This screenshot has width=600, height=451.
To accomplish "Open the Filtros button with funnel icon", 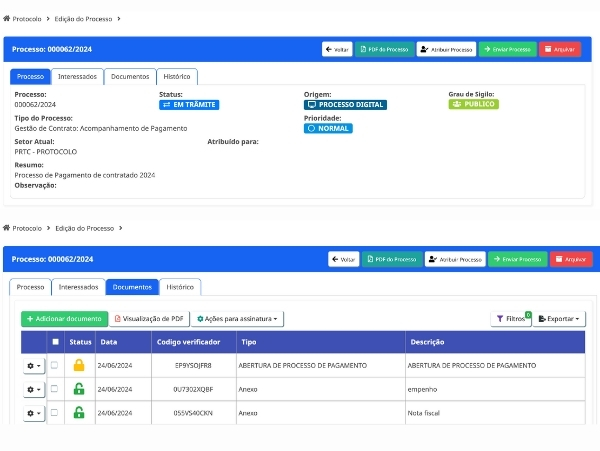I will point(511,319).
